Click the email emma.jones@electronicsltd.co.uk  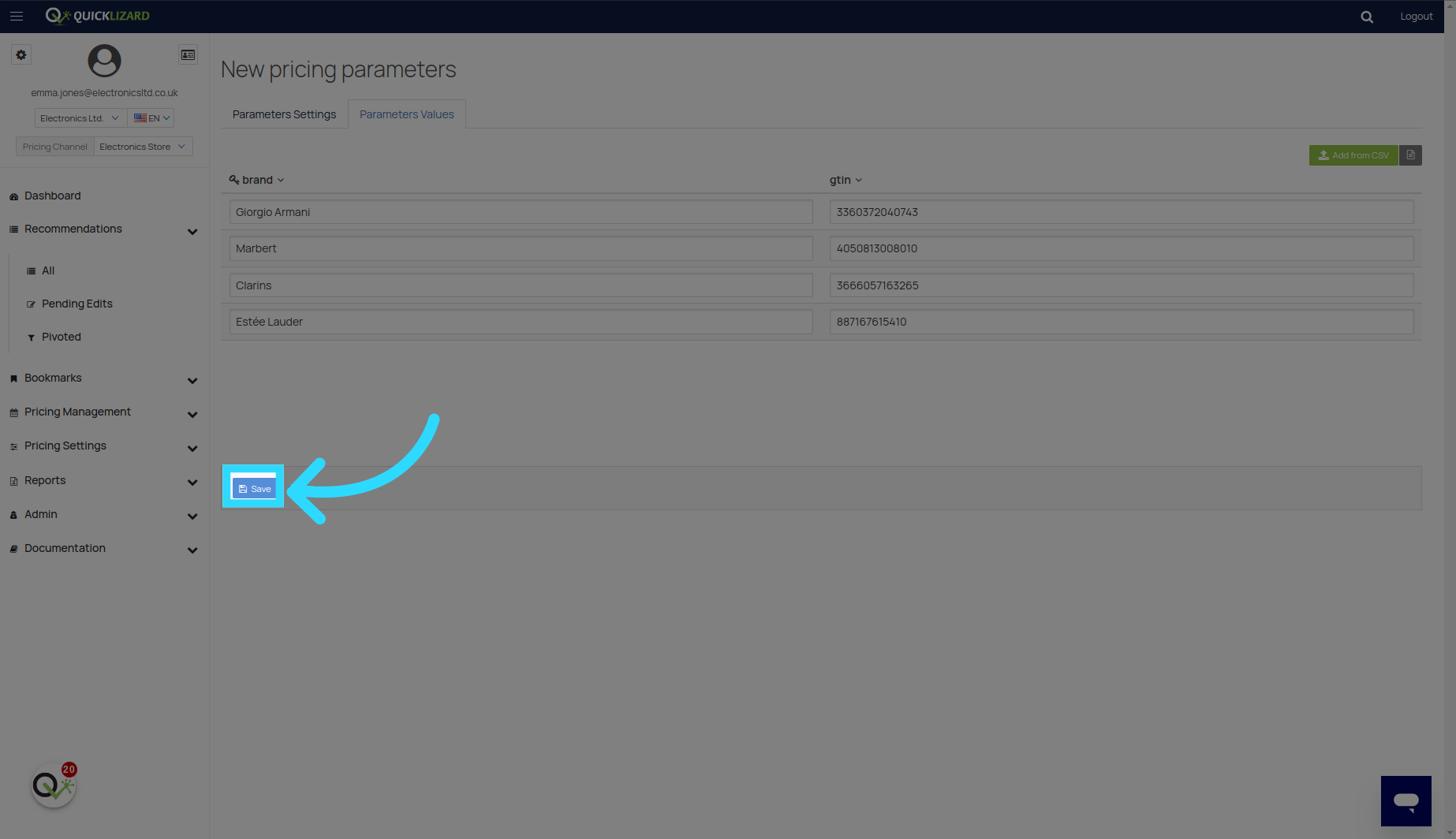(104, 93)
